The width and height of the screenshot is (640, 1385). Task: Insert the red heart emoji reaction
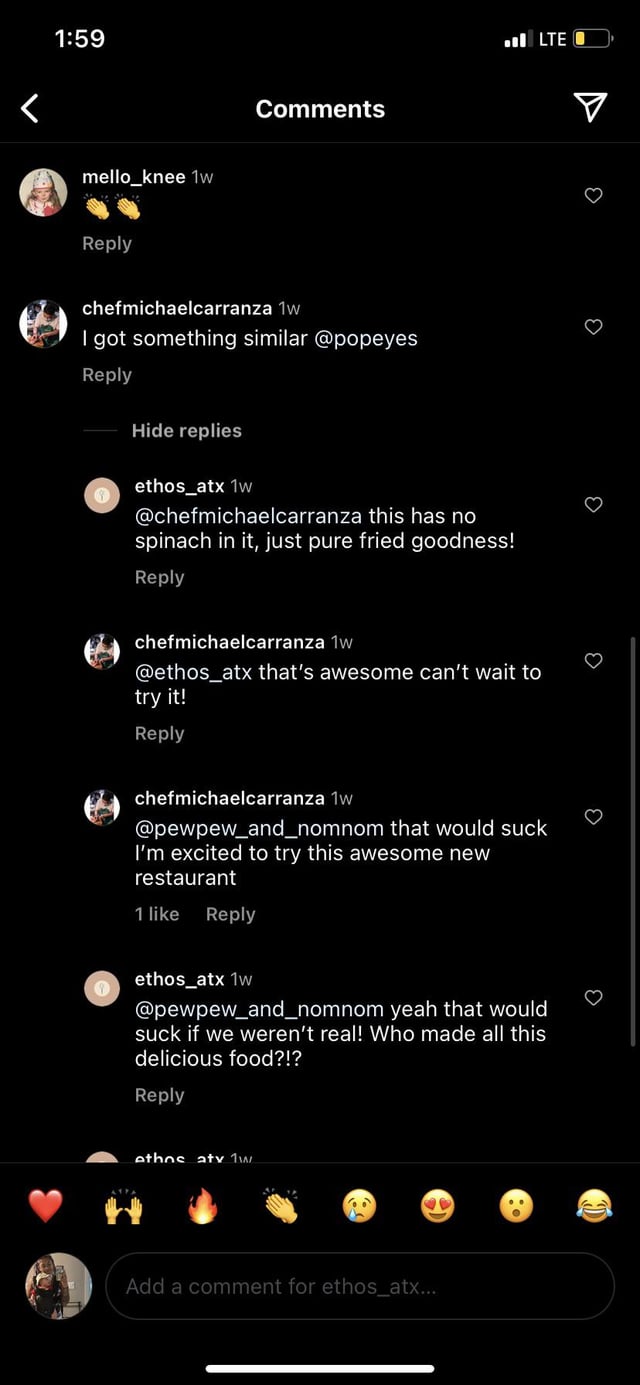click(x=45, y=1207)
